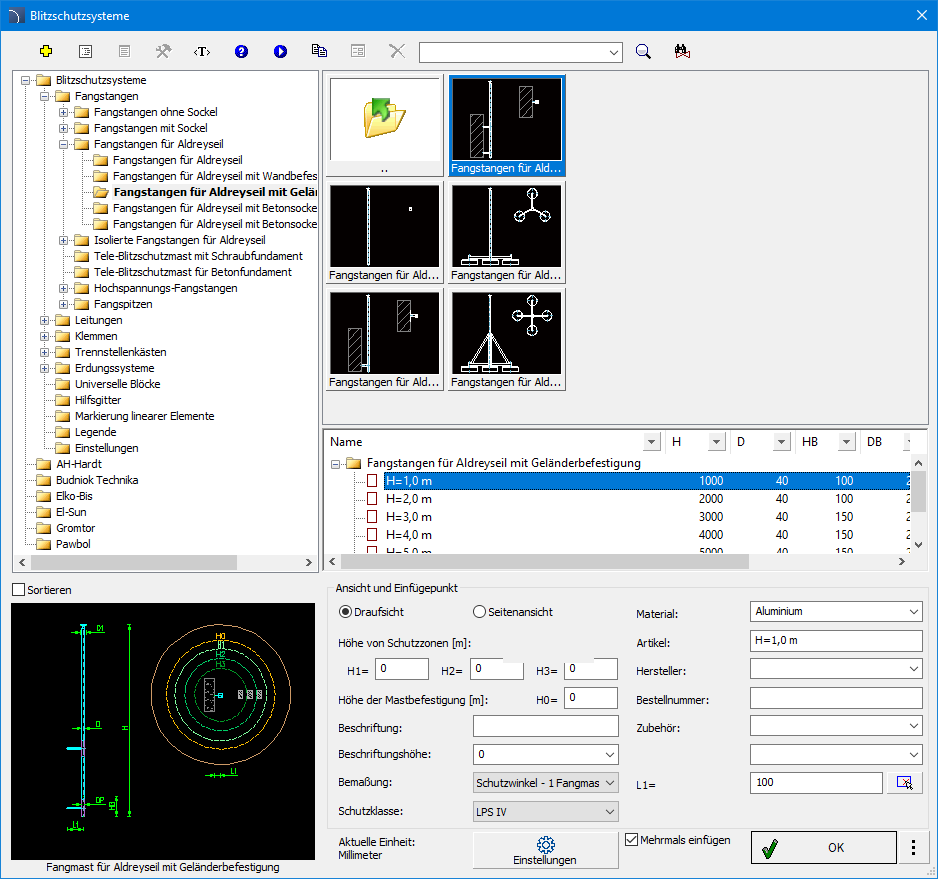
Task: Uncheck Mehrmals einfügen checkbox
Action: point(631,840)
